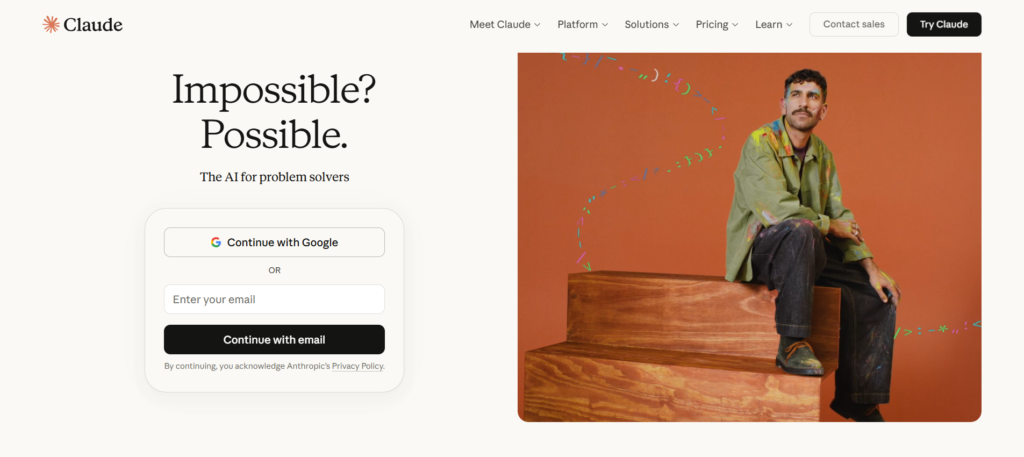
Task: Focus the Enter your email field
Action: pos(274,299)
